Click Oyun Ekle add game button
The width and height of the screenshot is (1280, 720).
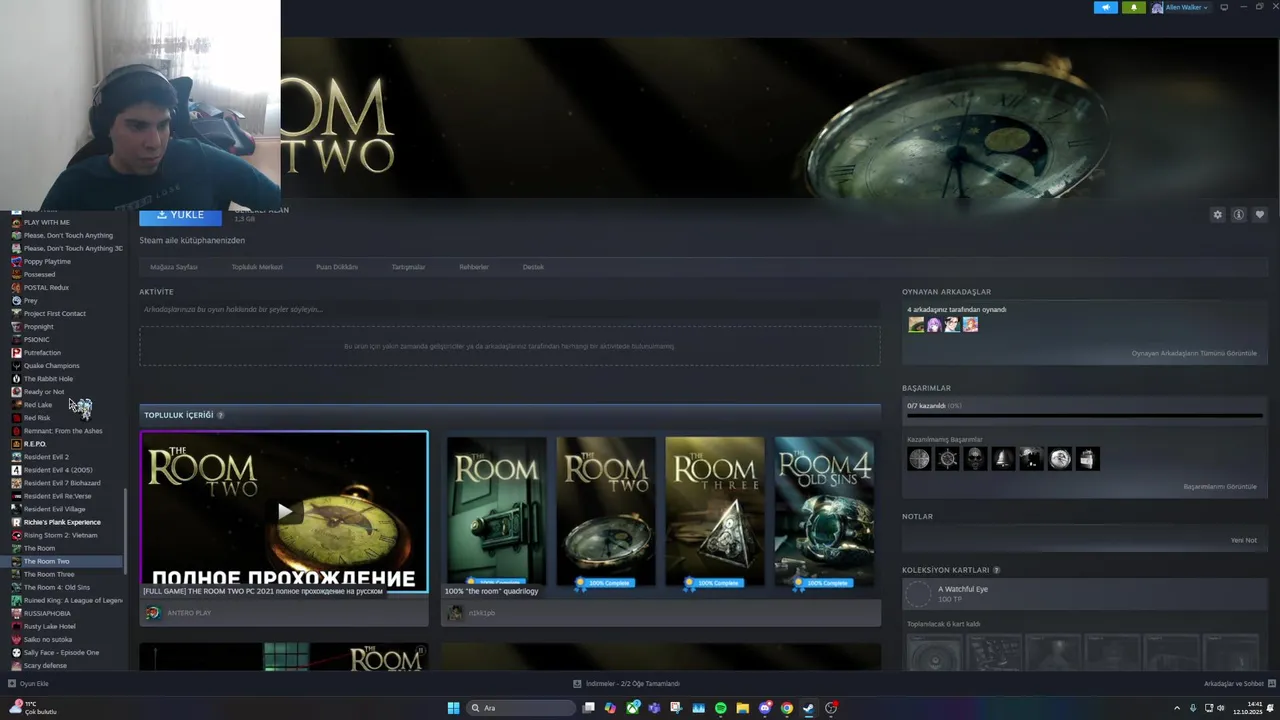coord(28,684)
